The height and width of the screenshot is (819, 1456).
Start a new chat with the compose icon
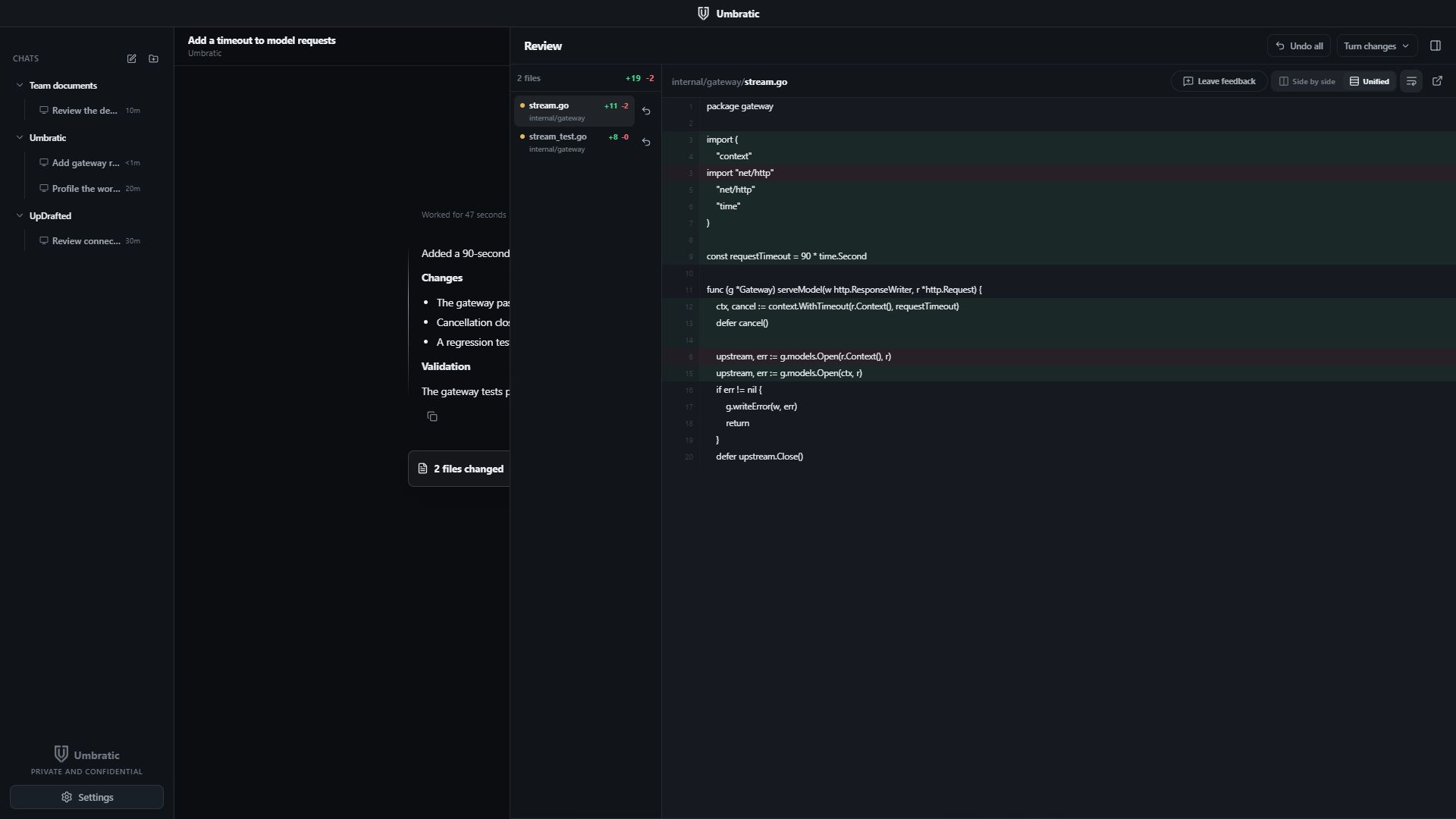click(132, 58)
